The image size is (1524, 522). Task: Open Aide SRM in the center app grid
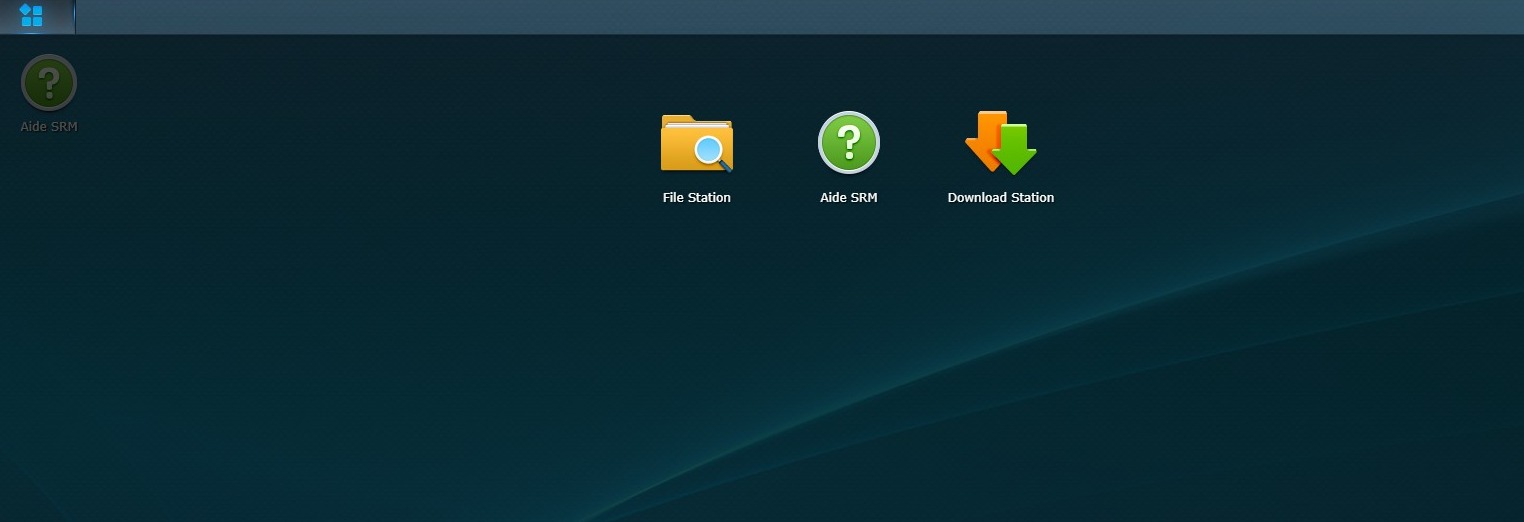pyautogui.click(x=849, y=142)
